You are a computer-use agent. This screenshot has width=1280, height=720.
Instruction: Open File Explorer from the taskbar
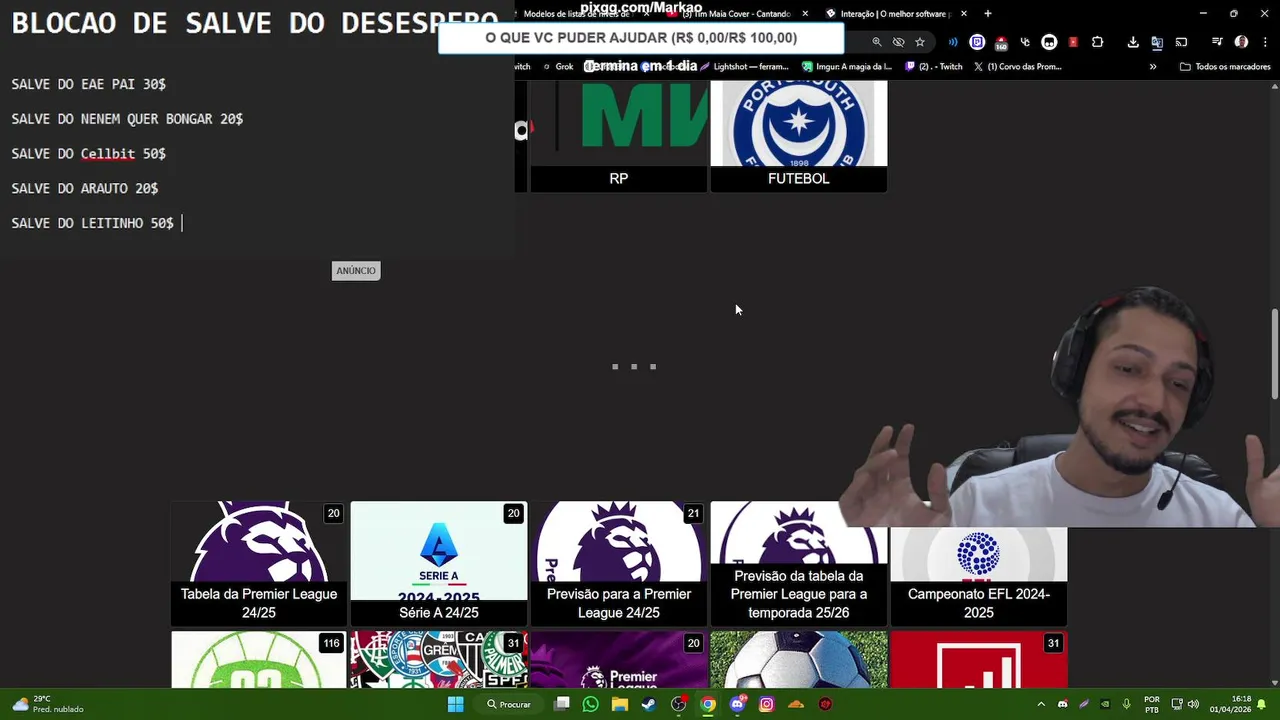coord(619,704)
